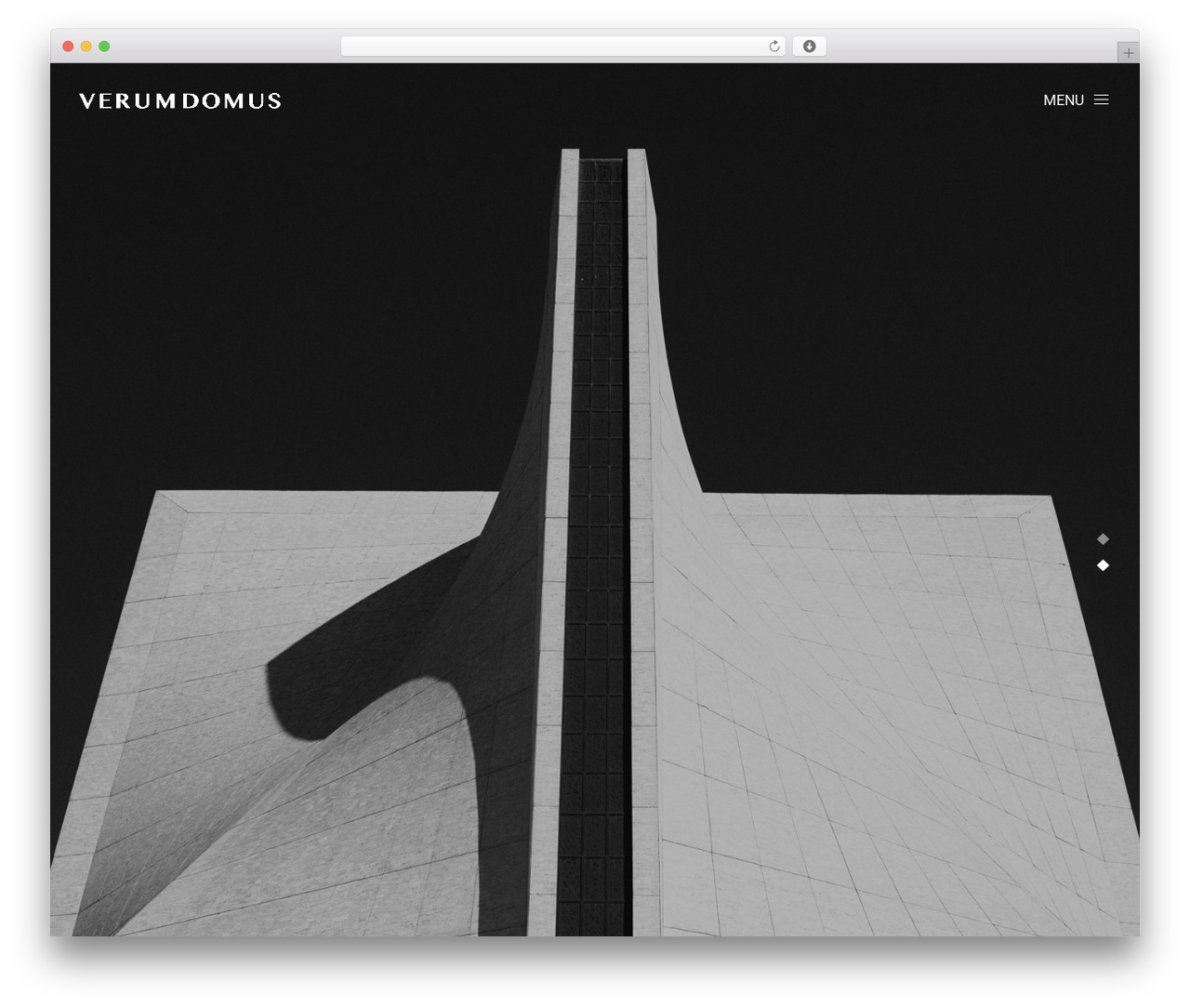
Task: Close the browser window with red button
Action: click(x=68, y=46)
